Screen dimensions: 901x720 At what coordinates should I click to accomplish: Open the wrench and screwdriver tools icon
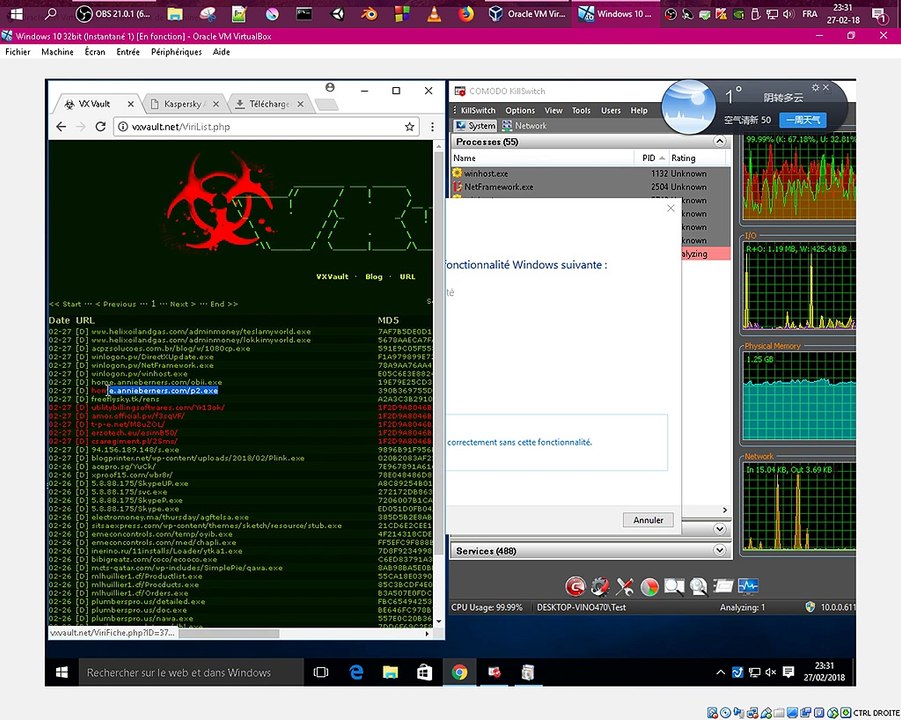tap(625, 586)
